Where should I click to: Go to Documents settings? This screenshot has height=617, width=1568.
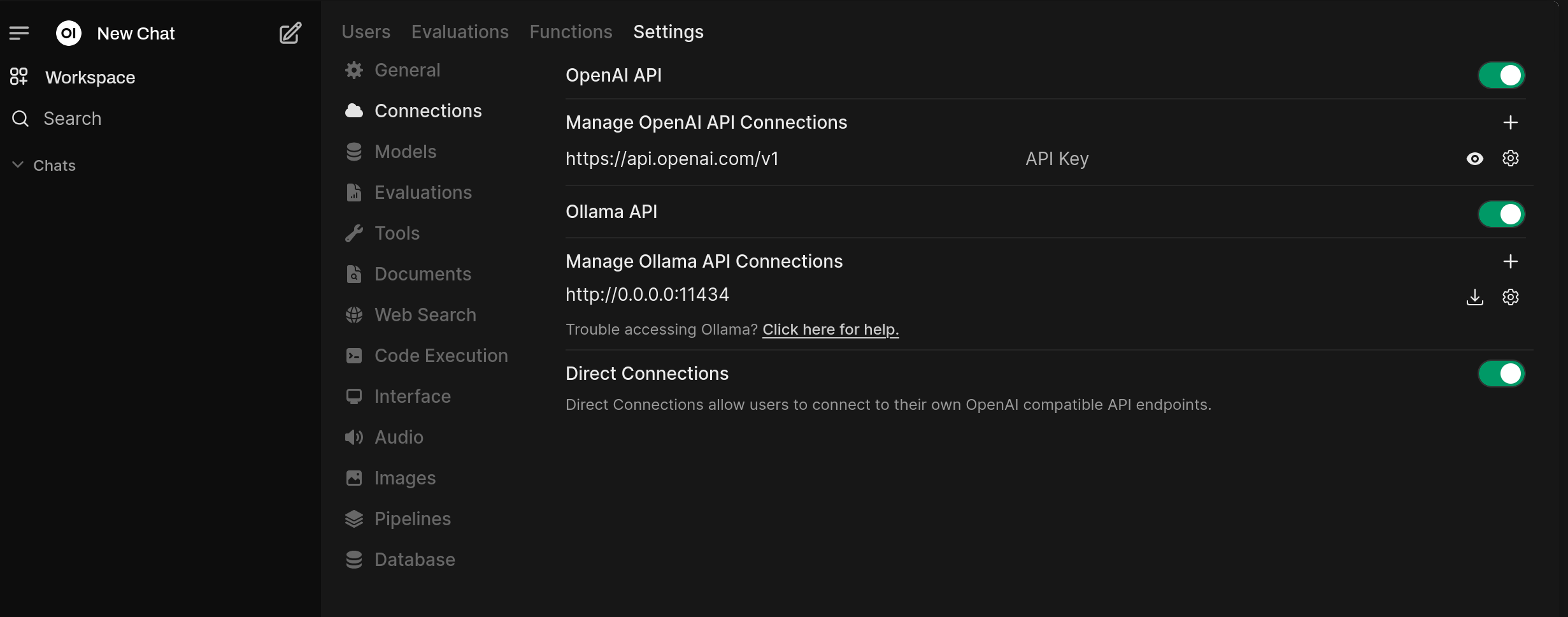pos(423,274)
